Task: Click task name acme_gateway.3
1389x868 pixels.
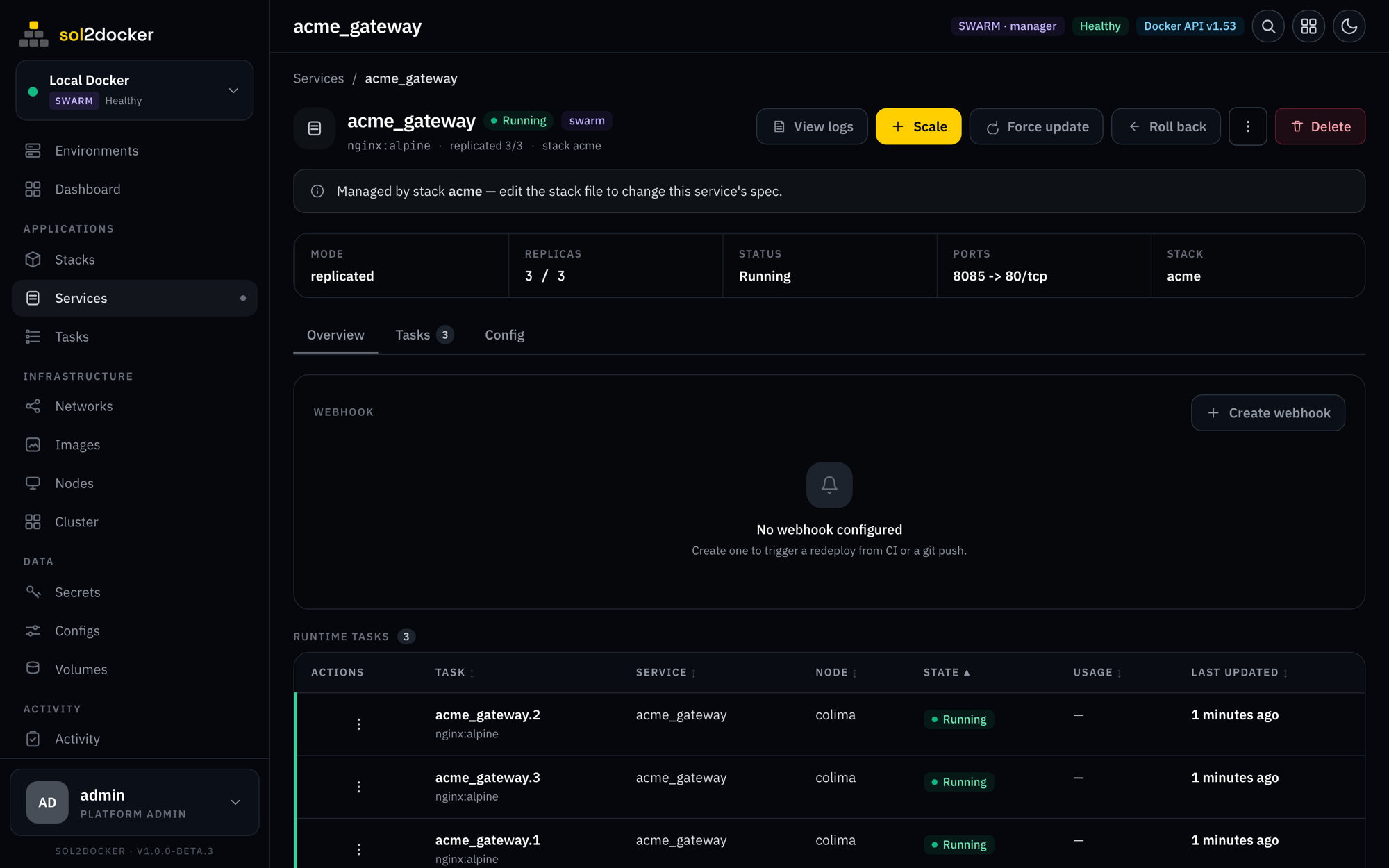Action: point(488,777)
